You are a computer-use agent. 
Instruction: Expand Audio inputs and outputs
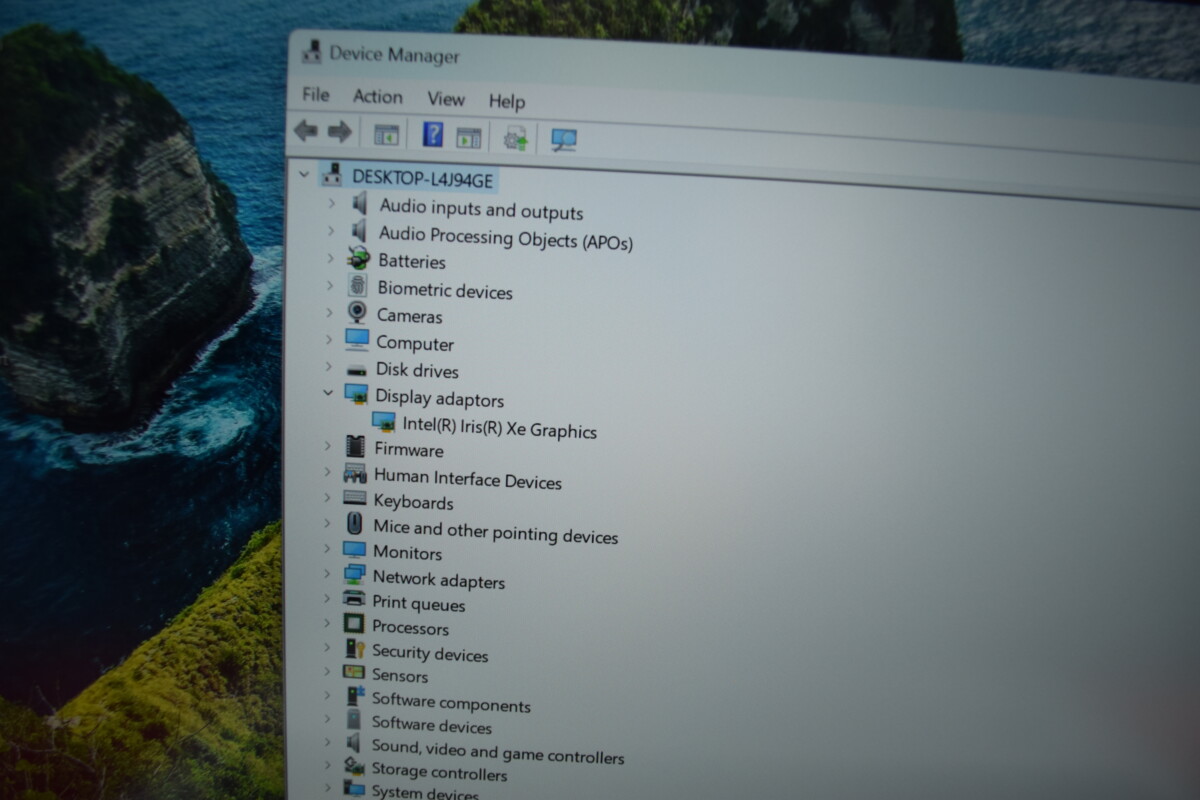click(x=331, y=203)
